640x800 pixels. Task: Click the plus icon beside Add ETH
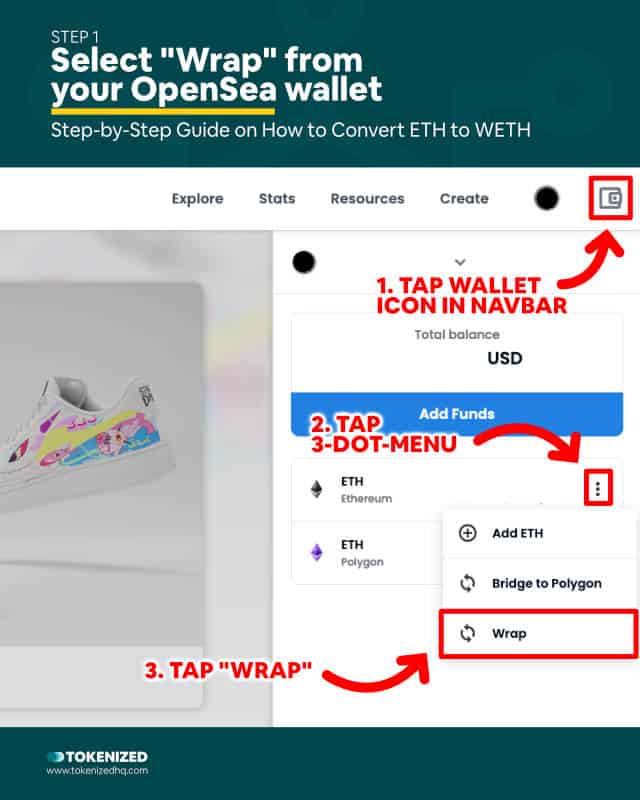click(467, 533)
